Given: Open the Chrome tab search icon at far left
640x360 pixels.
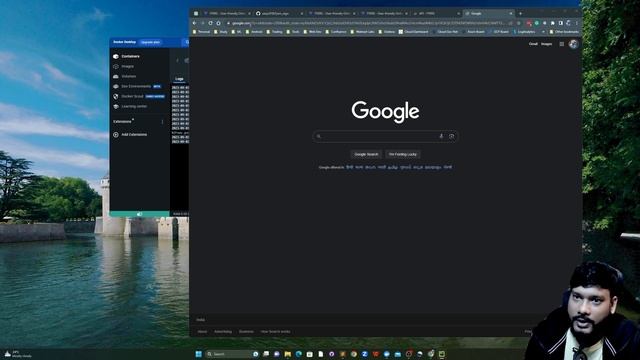Looking at the screenshot, I should (196, 13).
